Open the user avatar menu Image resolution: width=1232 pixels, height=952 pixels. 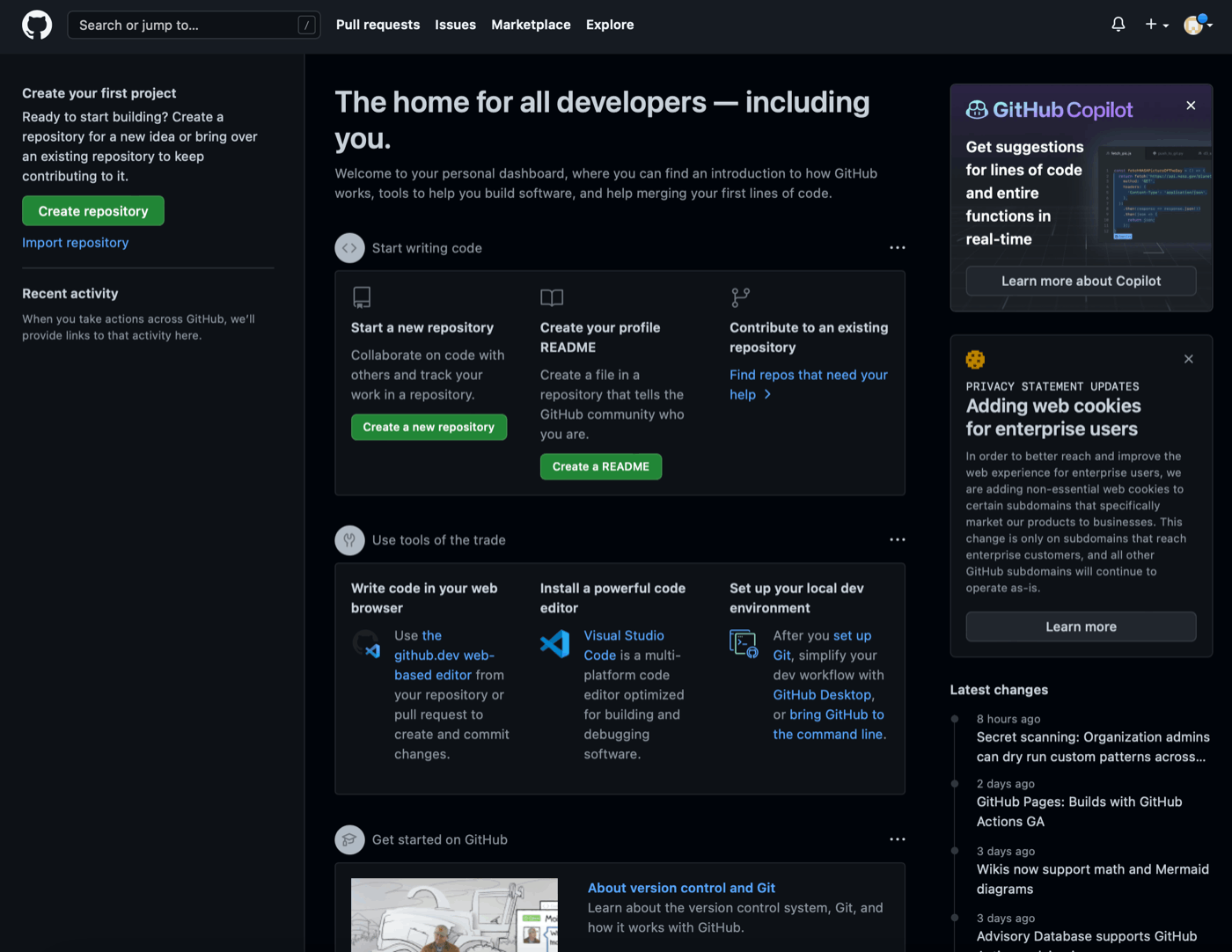click(1197, 25)
